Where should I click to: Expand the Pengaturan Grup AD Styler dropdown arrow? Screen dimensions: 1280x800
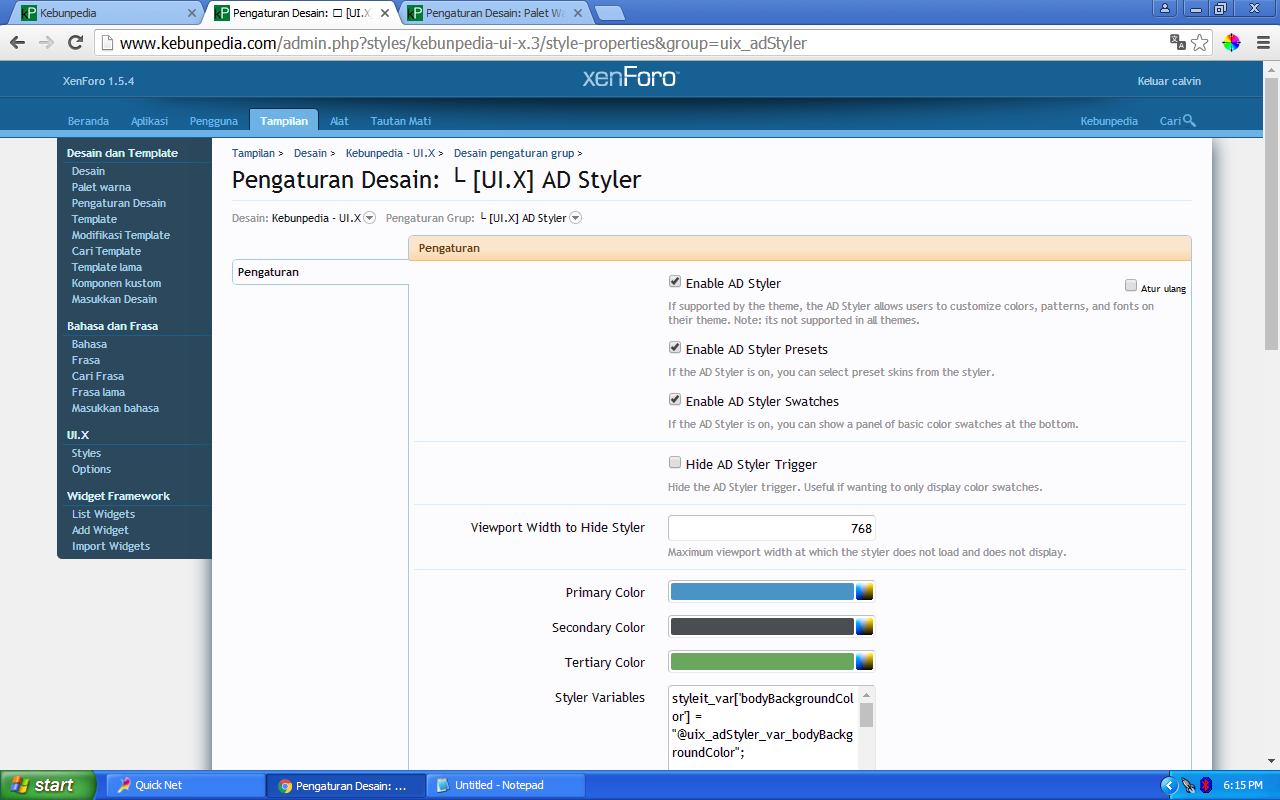[x=575, y=218]
